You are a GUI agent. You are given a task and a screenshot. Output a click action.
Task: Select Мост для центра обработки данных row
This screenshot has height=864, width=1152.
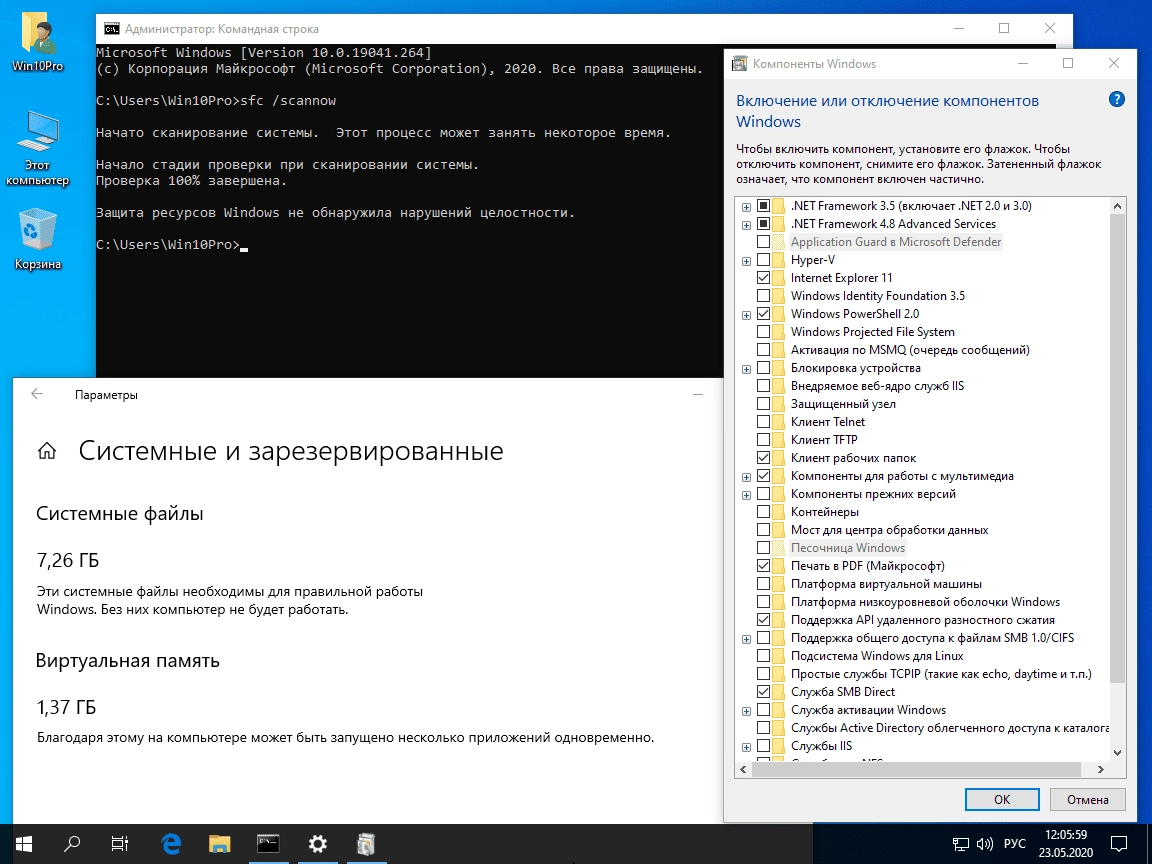[889, 530]
